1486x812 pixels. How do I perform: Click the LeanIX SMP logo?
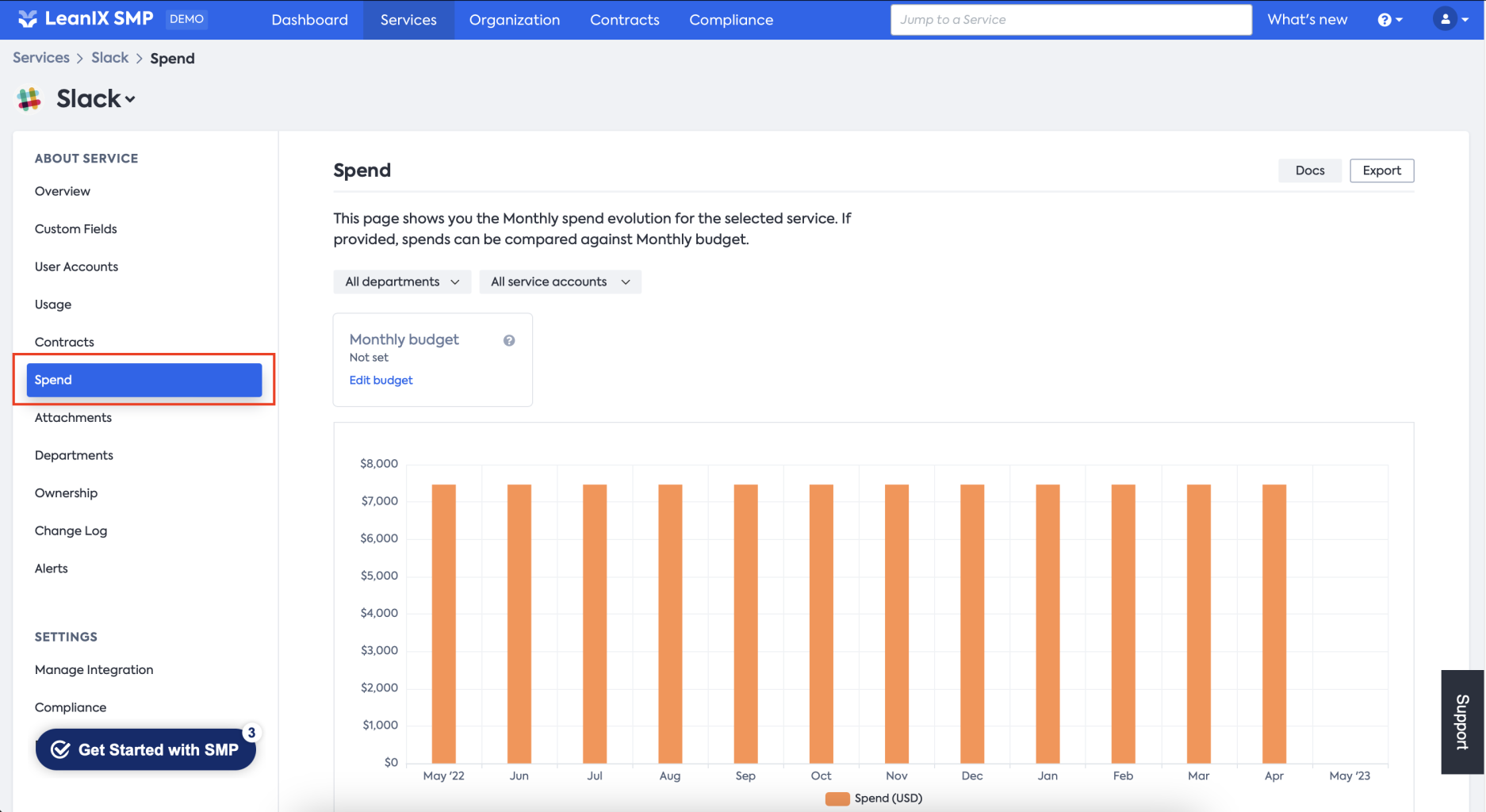pos(85,19)
